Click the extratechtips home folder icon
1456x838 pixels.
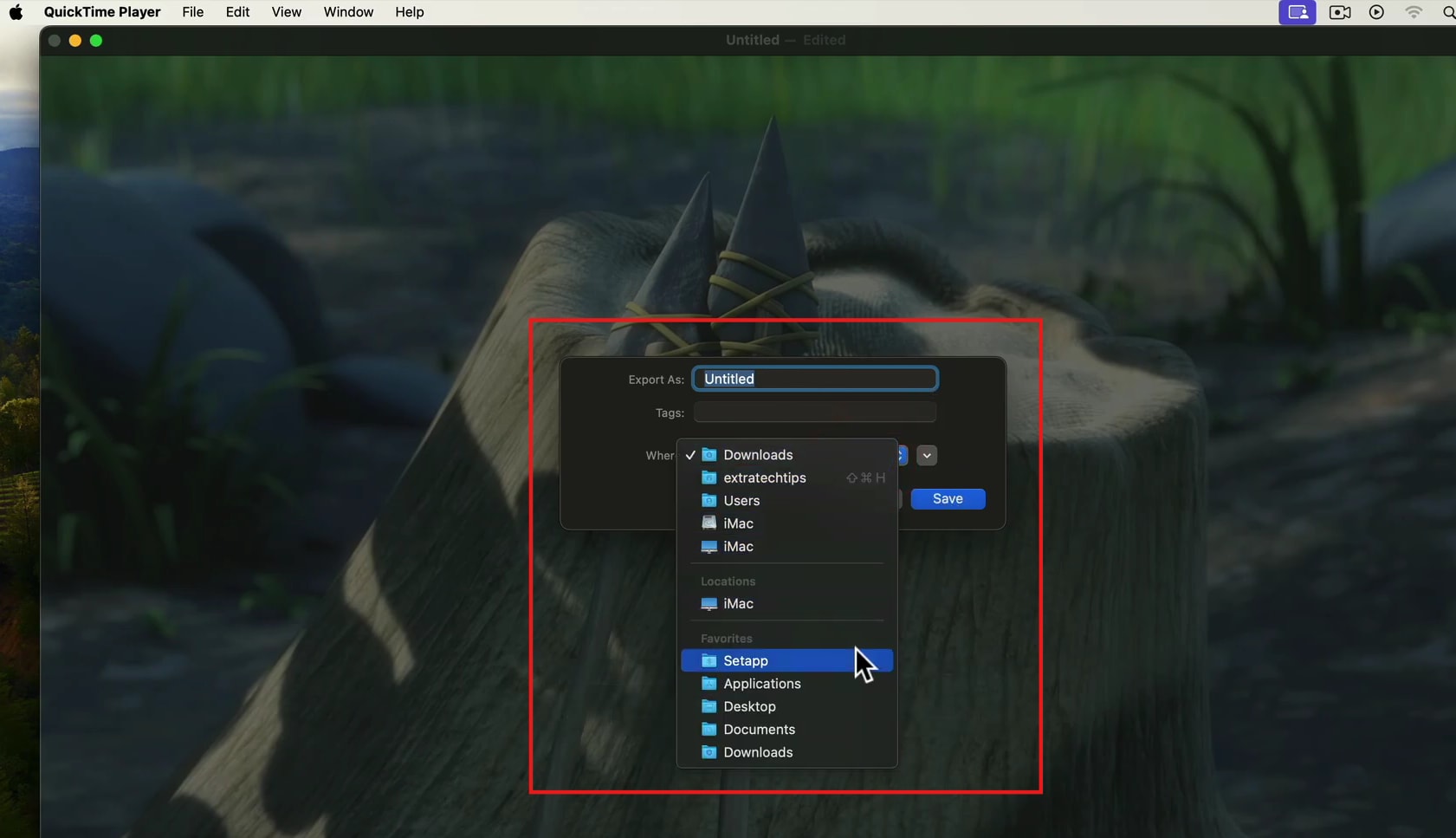click(709, 477)
